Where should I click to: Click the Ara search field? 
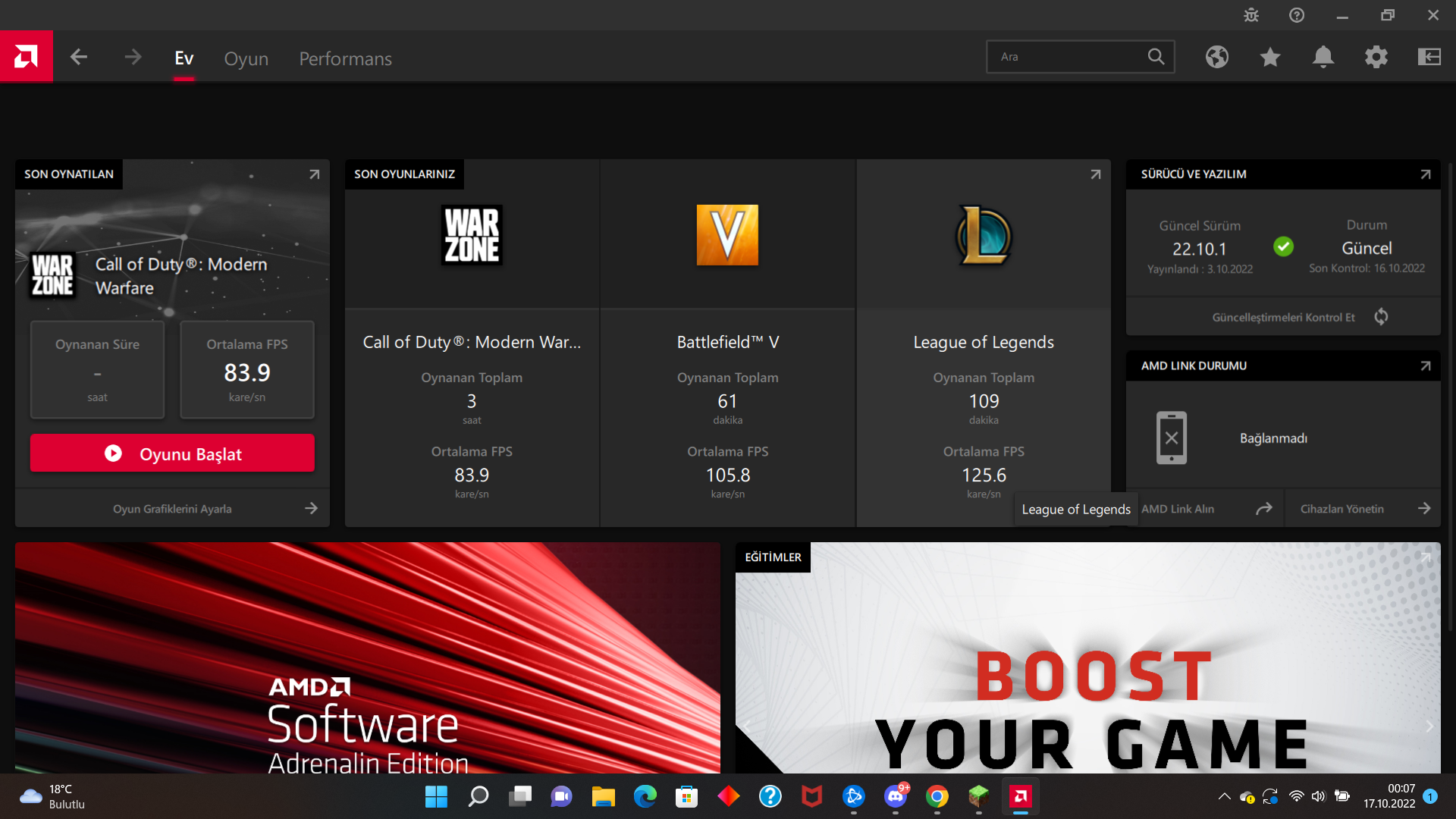click(1069, 57)
